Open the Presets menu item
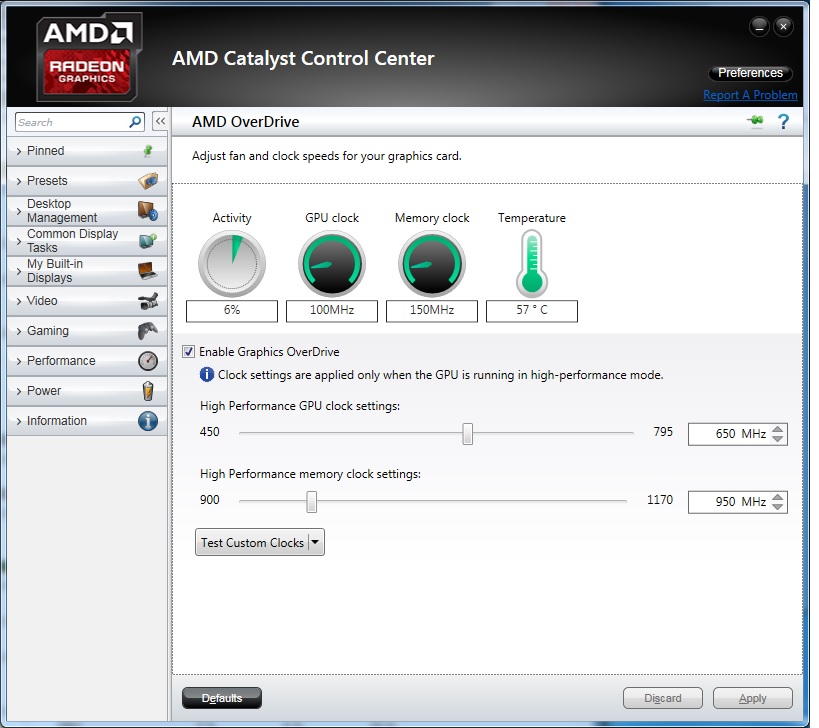This screenshot has height=728, width=819. 87,181
